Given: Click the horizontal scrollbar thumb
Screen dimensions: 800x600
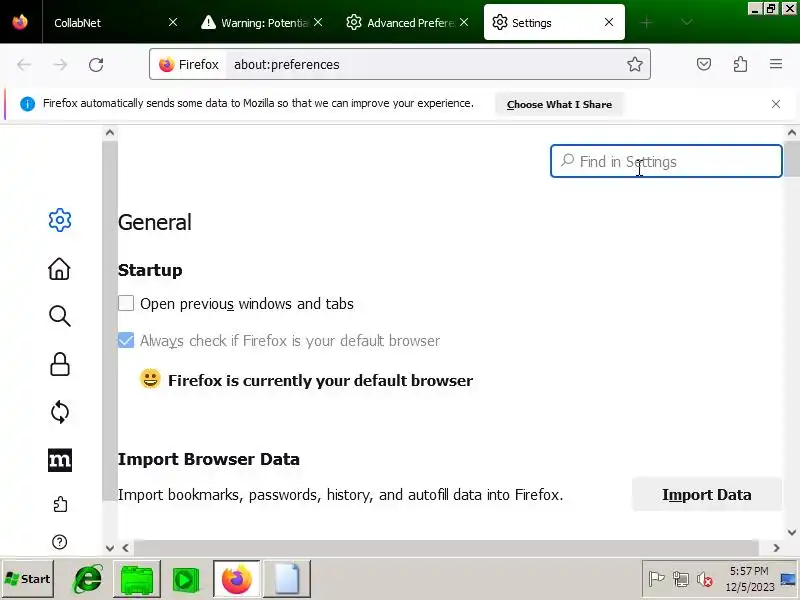Looking at the screenshot, I should [446, 548].
